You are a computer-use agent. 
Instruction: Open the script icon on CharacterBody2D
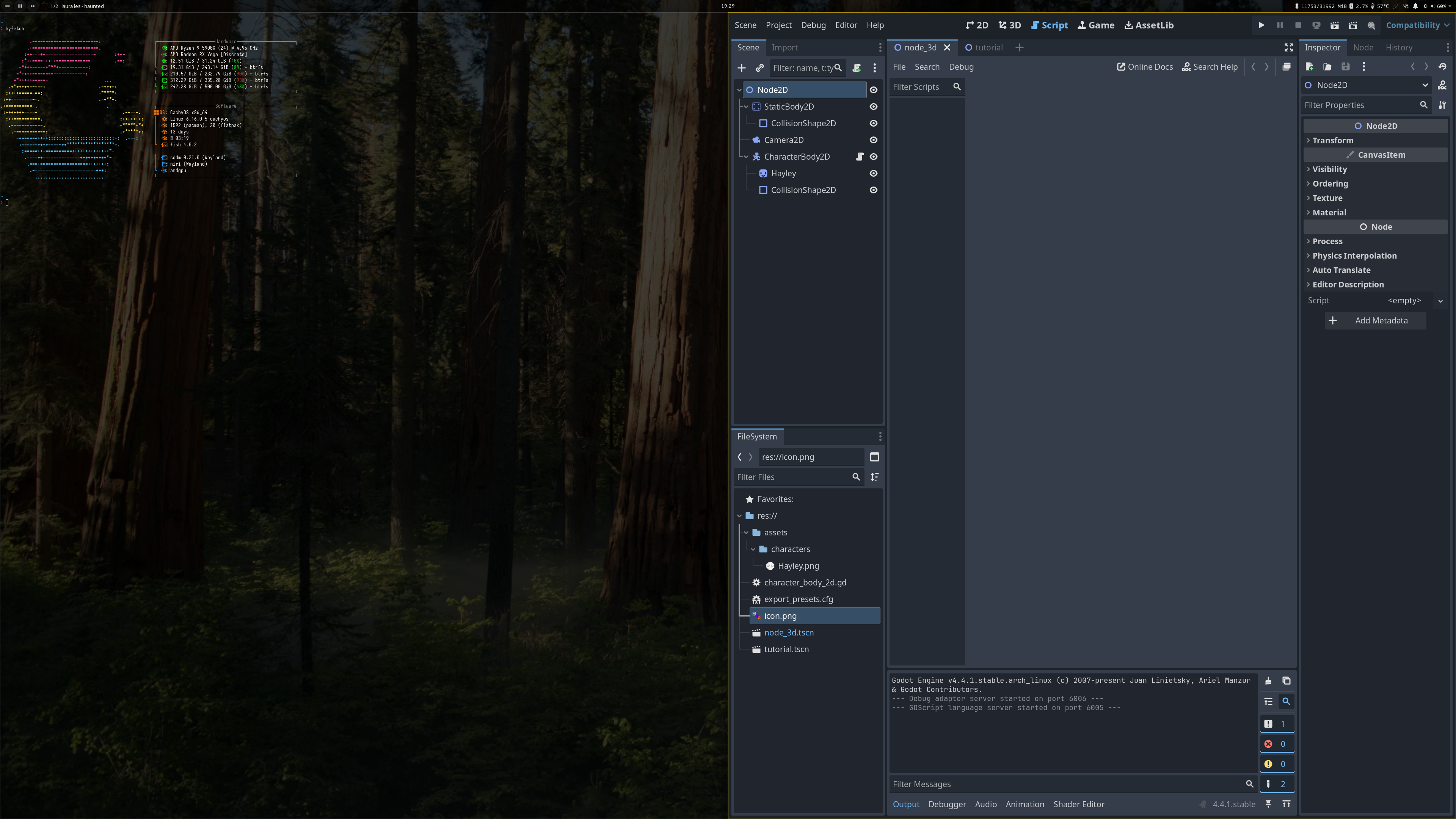(x=860, y=157)
